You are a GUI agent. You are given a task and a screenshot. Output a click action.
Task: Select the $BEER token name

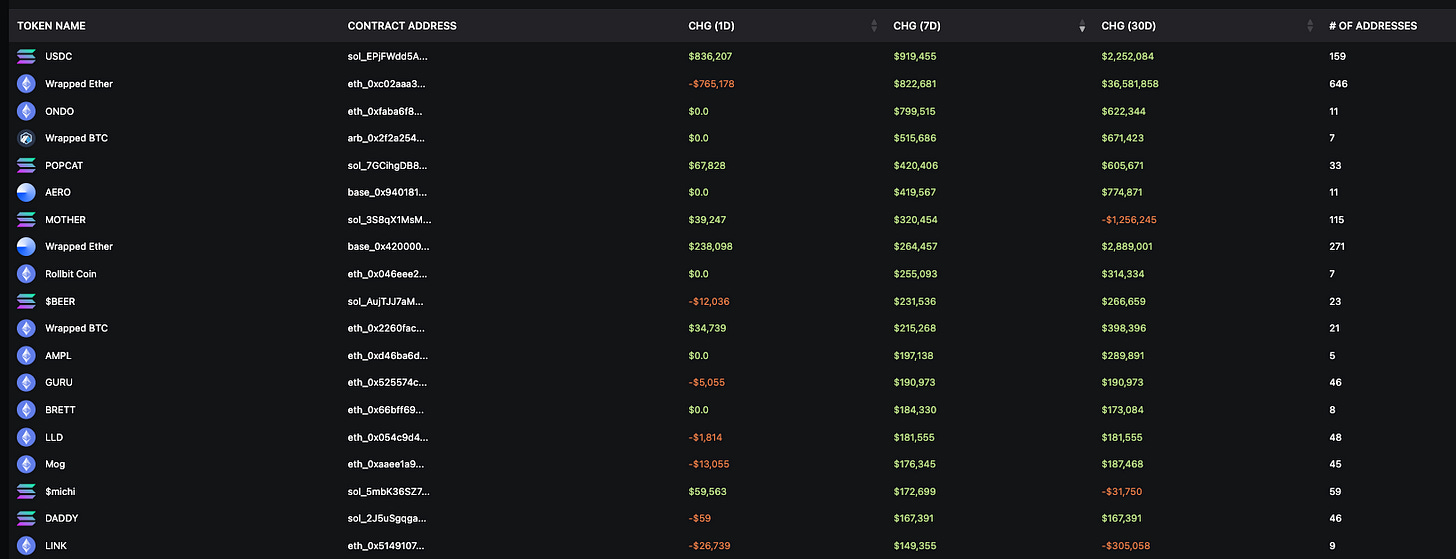click(x=60, y=301)
